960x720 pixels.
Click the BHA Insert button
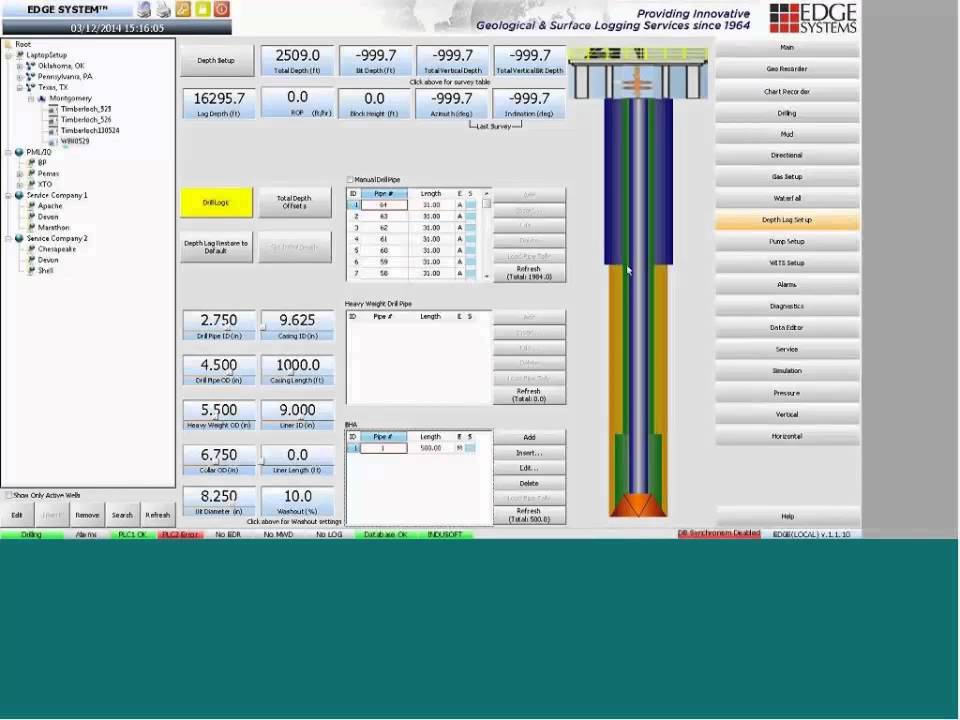pyautogui.click(x=529, y=453)
